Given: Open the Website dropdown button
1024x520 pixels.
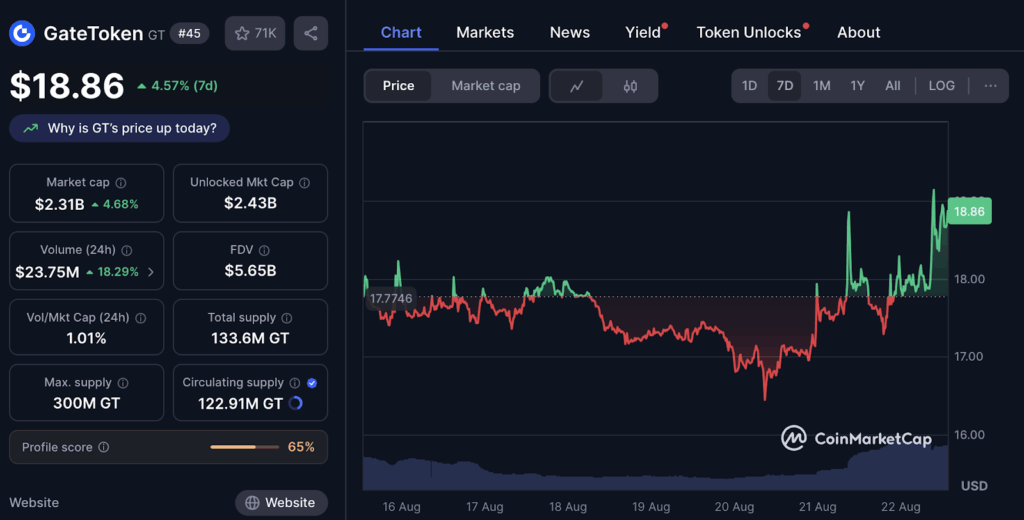Looking at the screenshot, I should pos(281,502).
